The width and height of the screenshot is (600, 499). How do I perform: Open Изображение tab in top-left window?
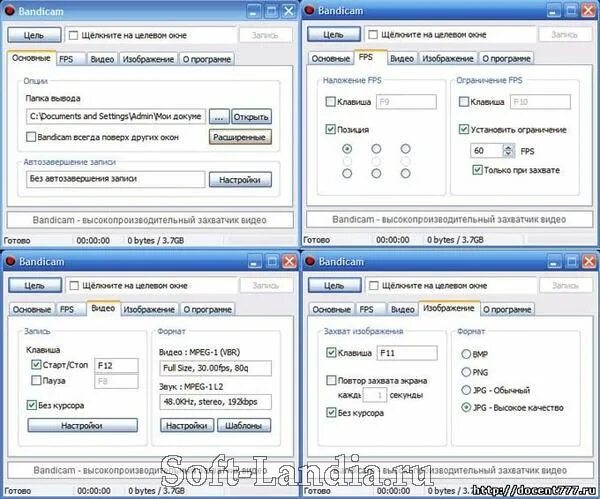tap(148, 59)
